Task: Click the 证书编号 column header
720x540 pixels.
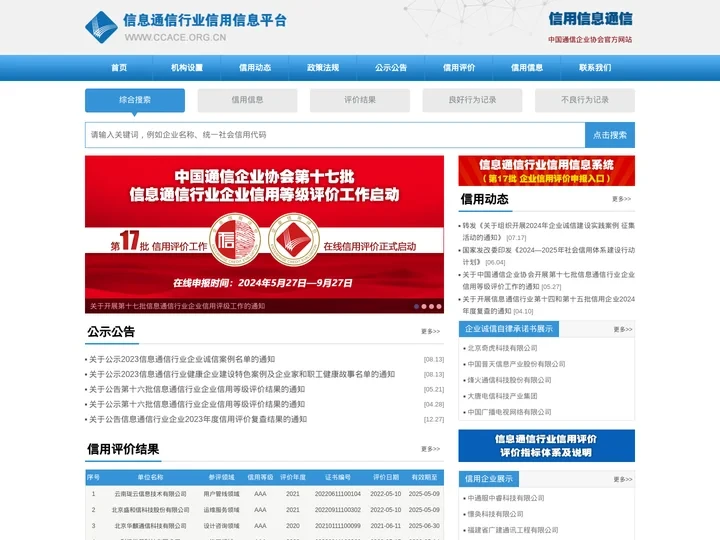Action: click(338, 478)
